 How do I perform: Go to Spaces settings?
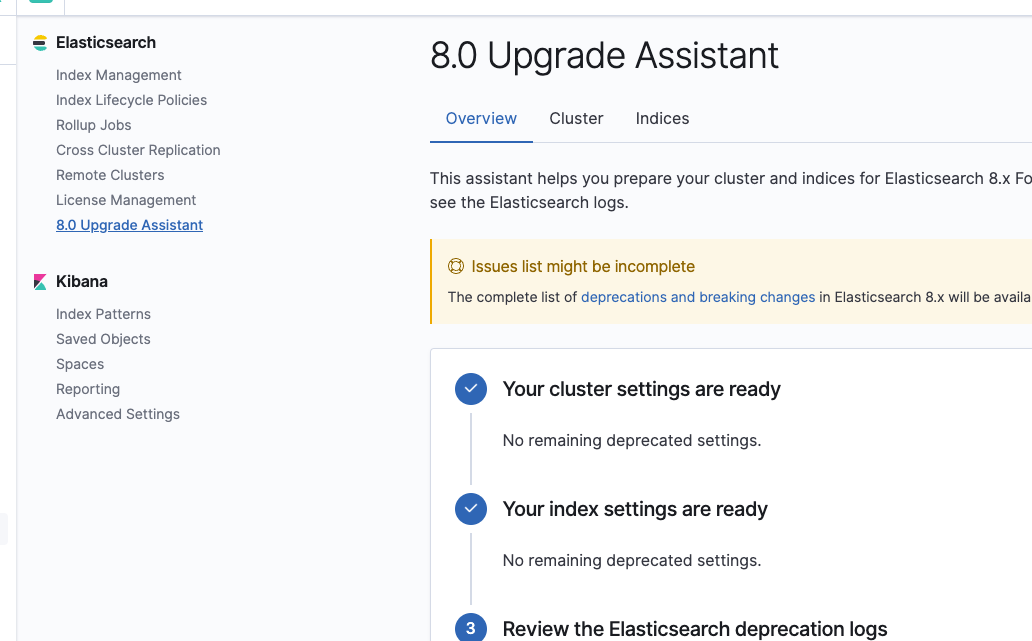coord(80,364)
